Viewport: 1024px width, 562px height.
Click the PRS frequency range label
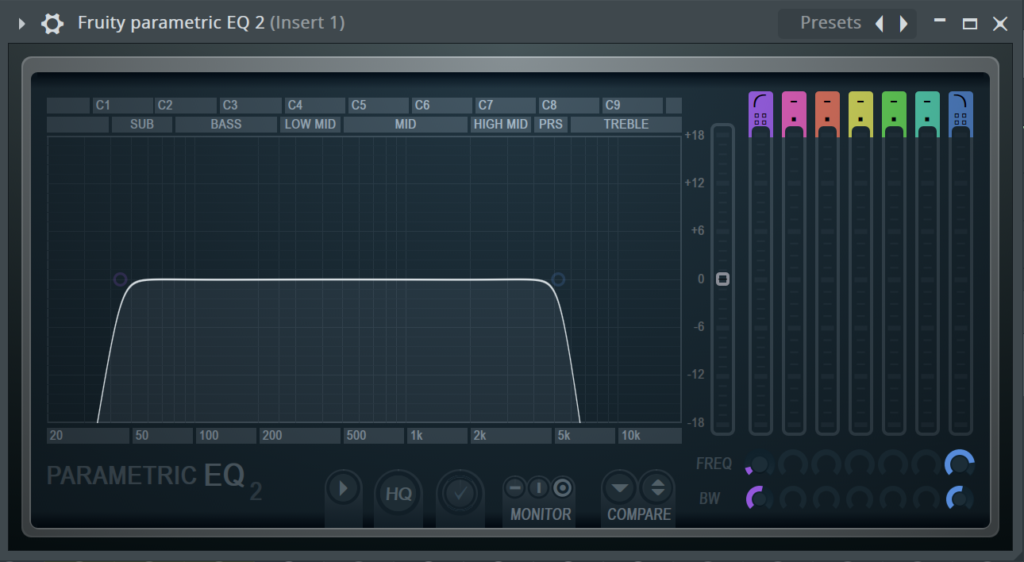(551, 124)
